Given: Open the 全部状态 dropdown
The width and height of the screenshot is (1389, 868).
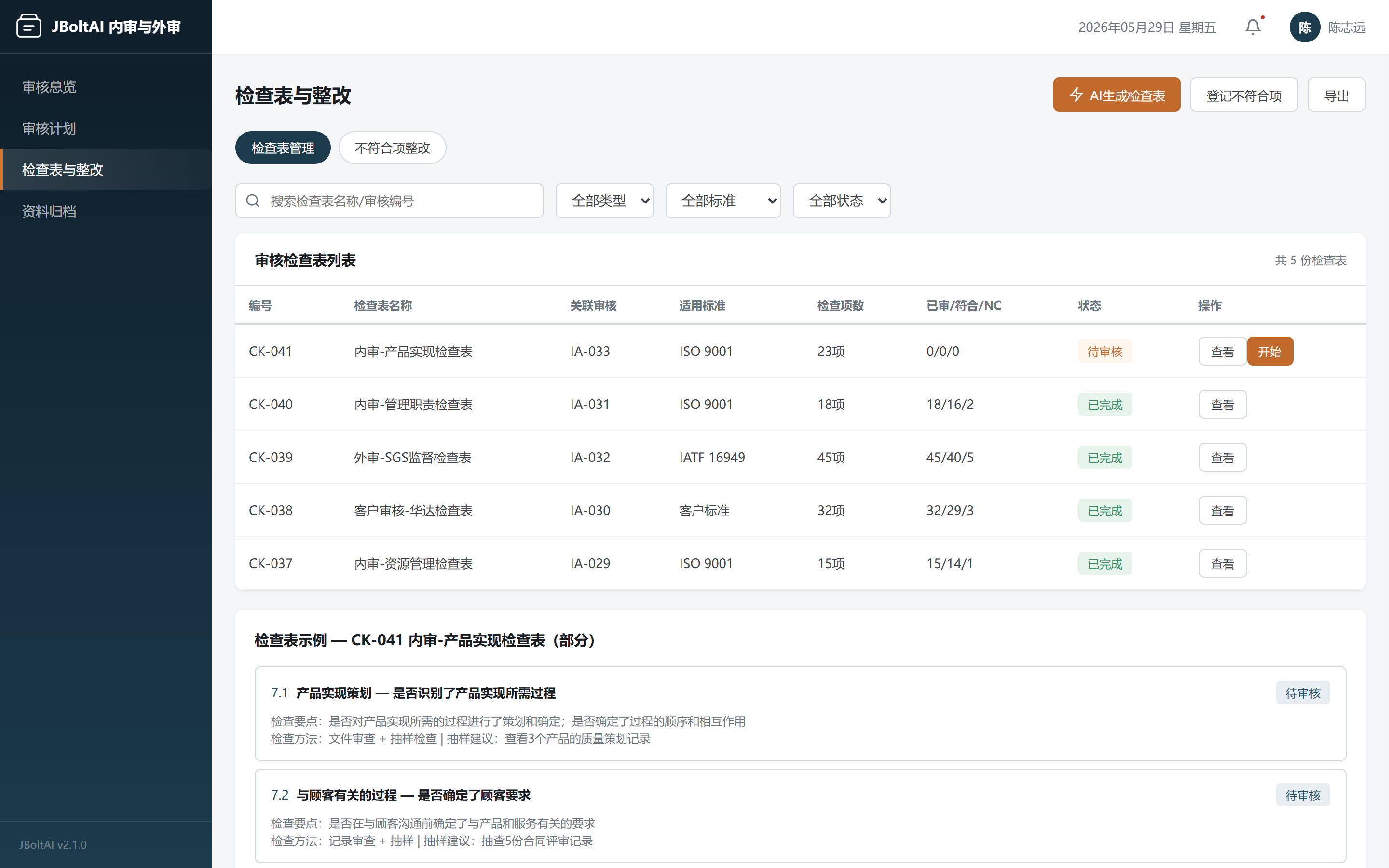Looking at the screenshot, I should [x=842, y=201].
